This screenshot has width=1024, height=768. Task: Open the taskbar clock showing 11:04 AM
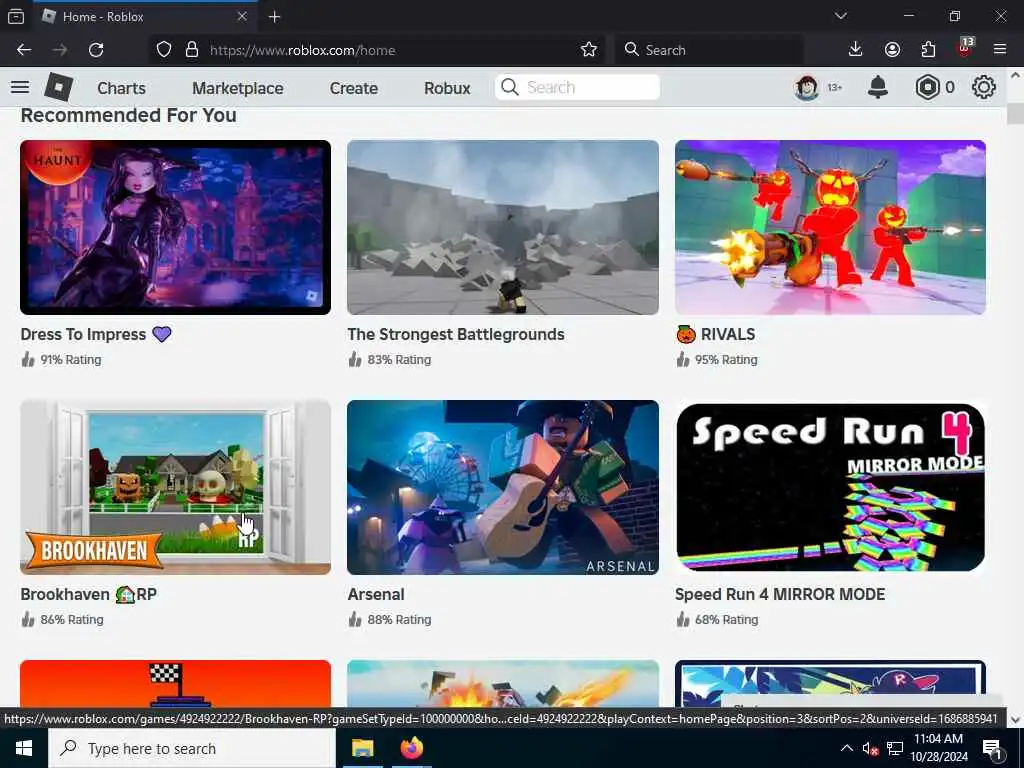[x=938, y=748]
